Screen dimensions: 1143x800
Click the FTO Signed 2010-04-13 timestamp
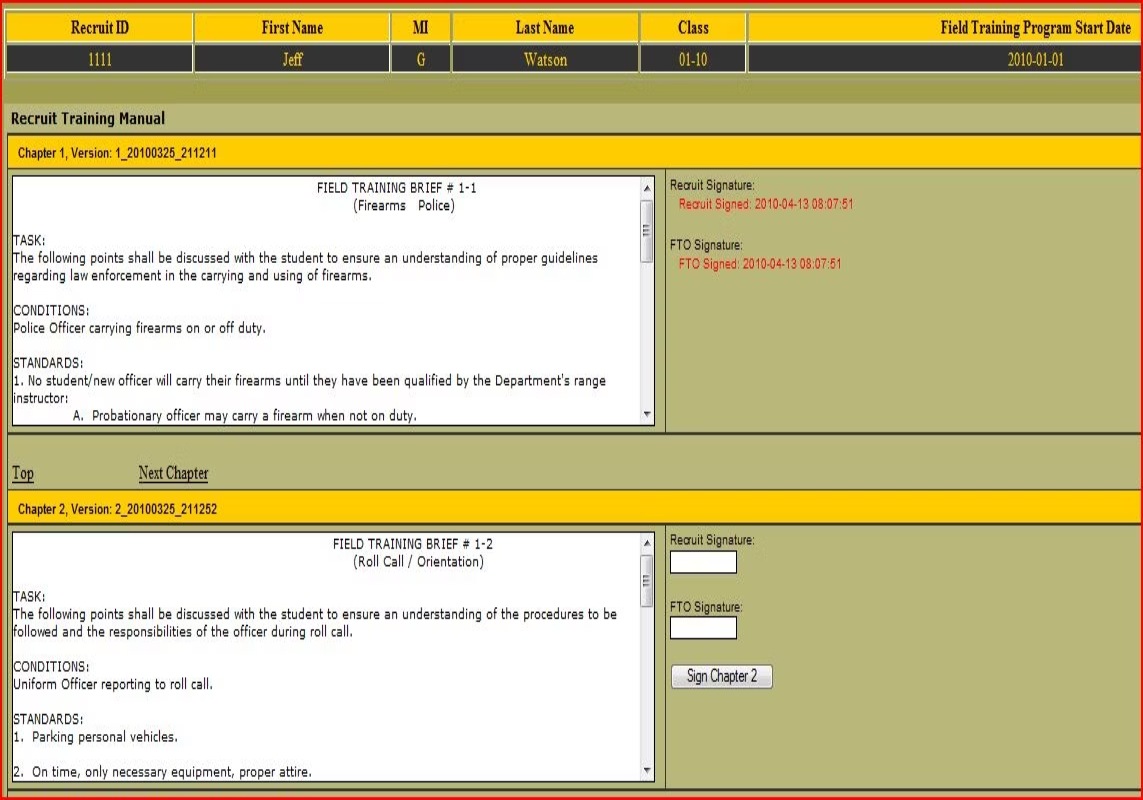760,264
